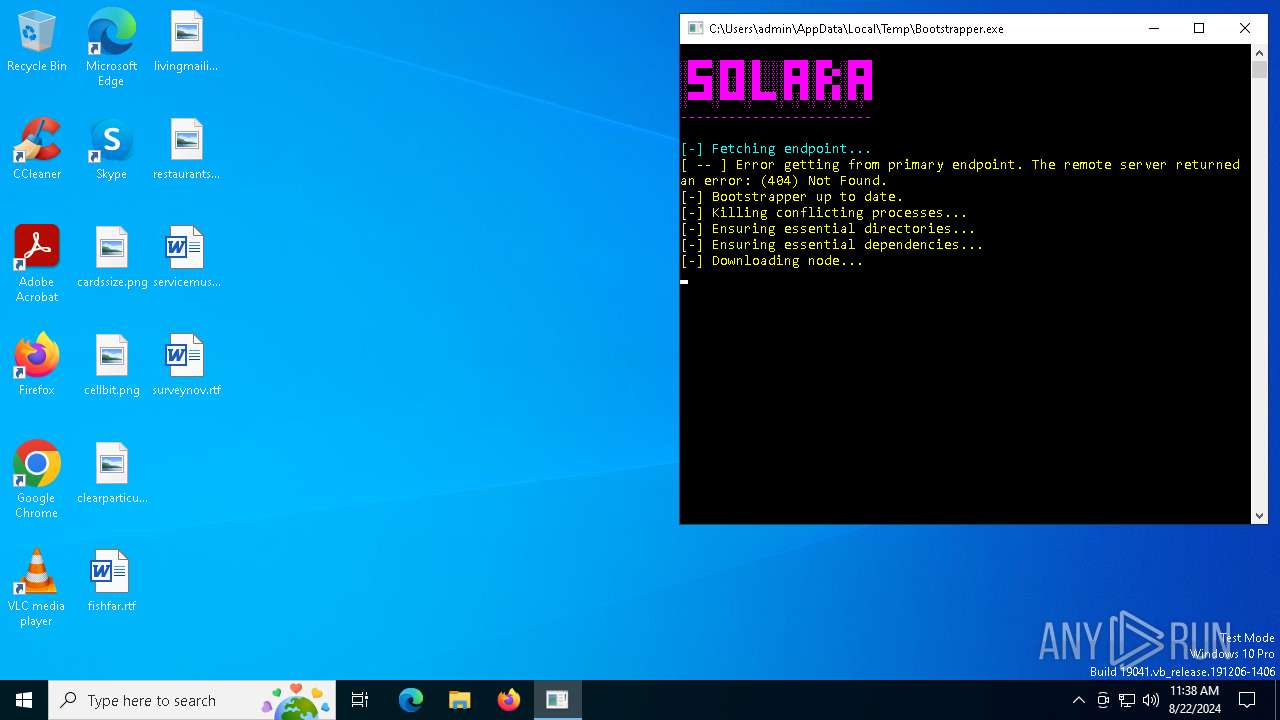Launch Firefox from desktop shortcut
The width and height of the screenshot is (1280, 720).
[37, 366]
